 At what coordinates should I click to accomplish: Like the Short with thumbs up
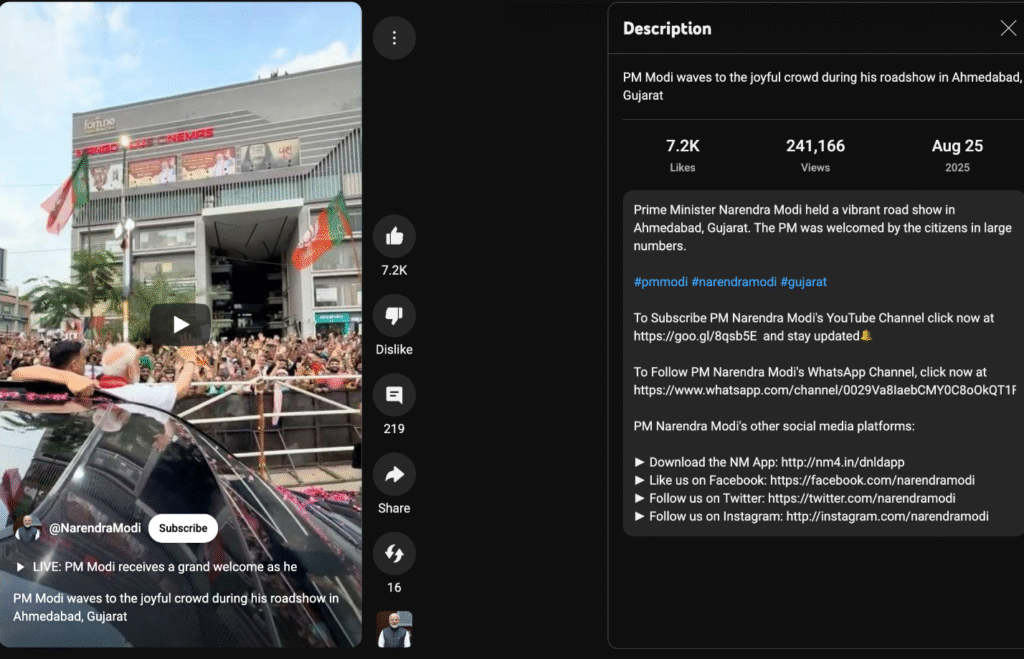394,236
